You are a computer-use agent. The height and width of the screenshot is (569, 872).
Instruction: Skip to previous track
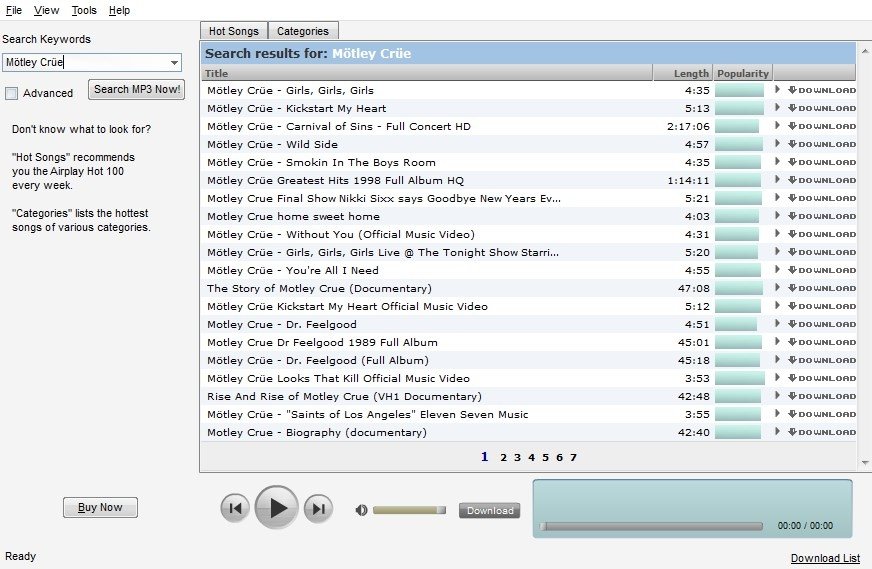235,508
